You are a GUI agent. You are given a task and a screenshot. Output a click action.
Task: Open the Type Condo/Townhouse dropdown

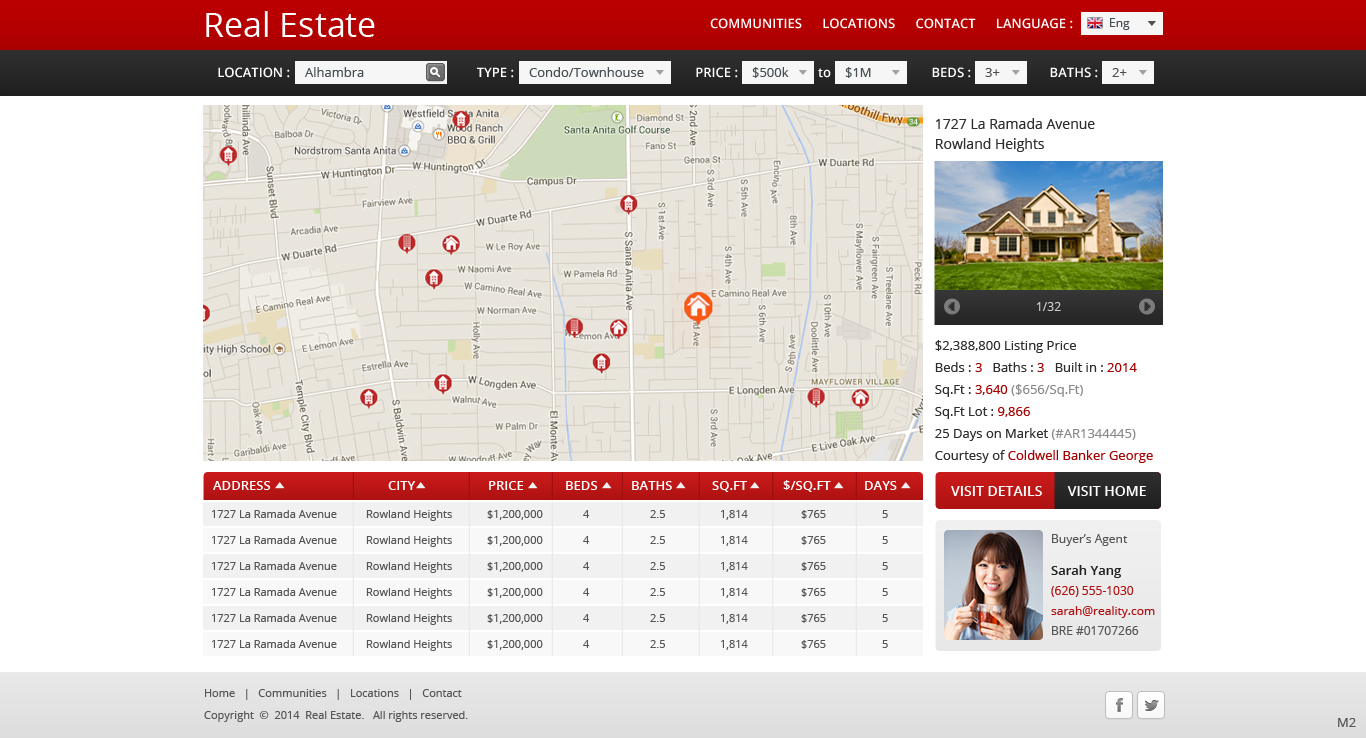tap(594, 72)
